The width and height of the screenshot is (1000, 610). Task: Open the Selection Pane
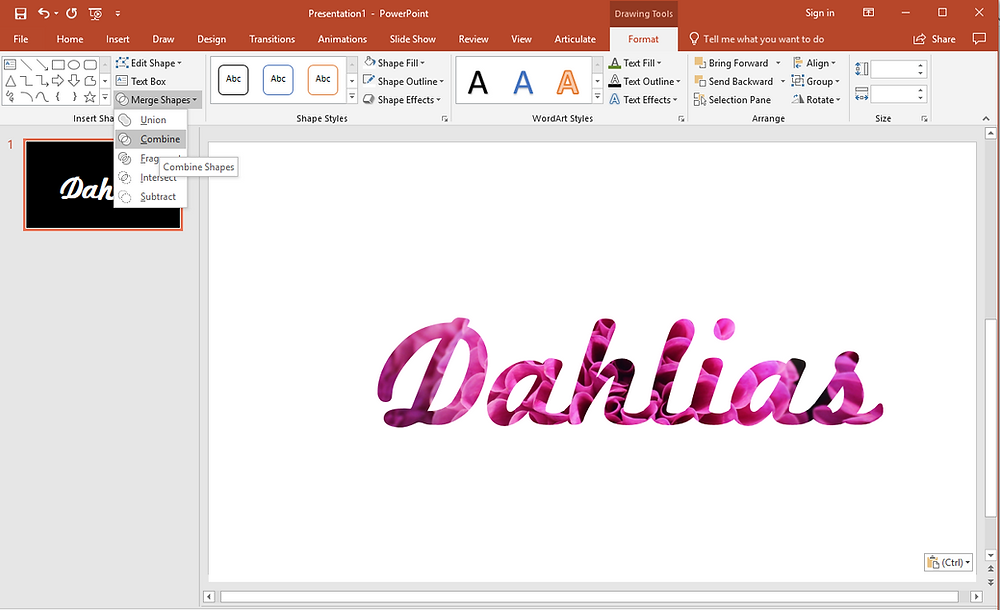733,100
